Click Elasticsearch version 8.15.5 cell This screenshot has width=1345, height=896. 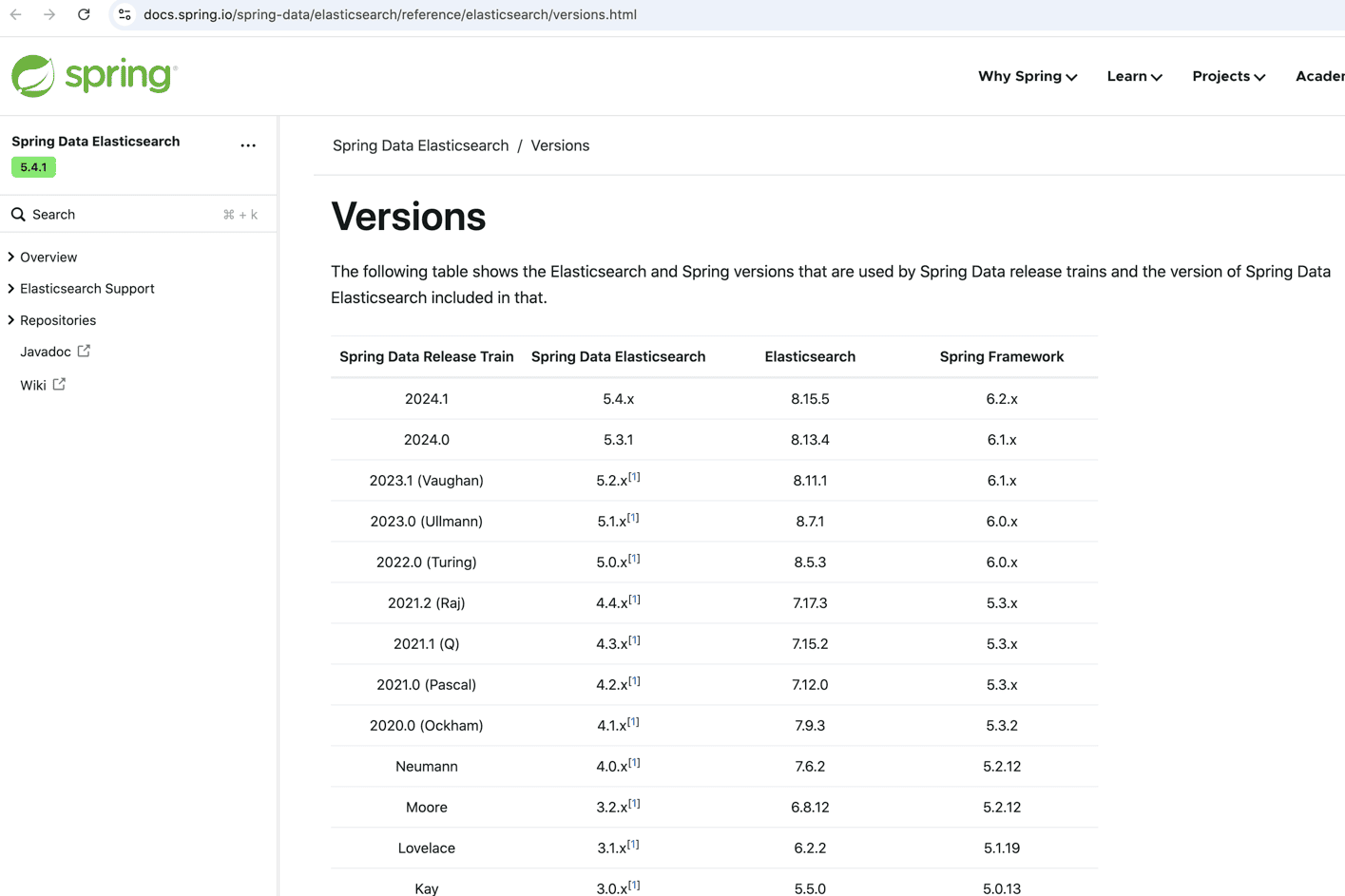click(810, 399)
